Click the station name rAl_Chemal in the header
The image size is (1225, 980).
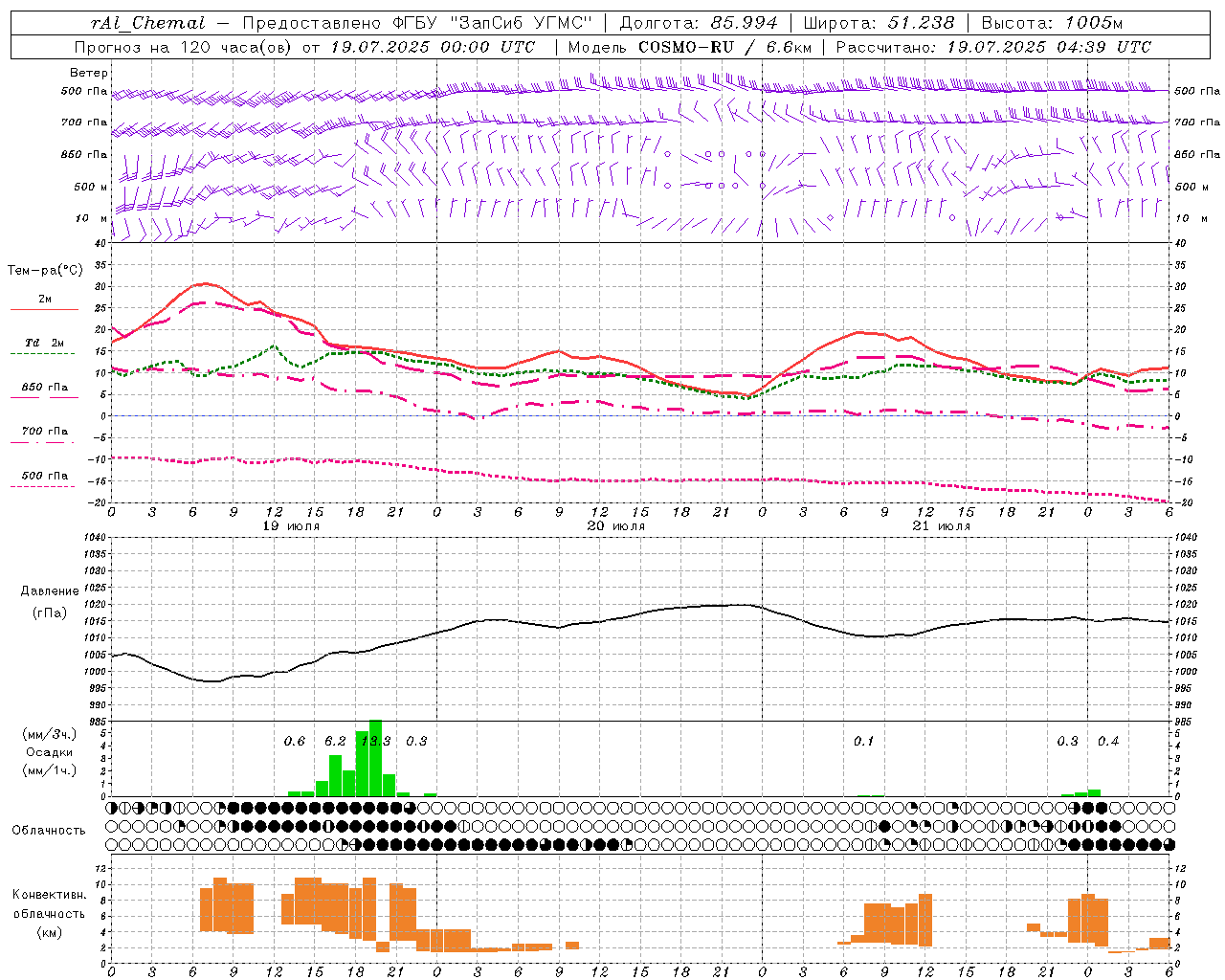148,23
